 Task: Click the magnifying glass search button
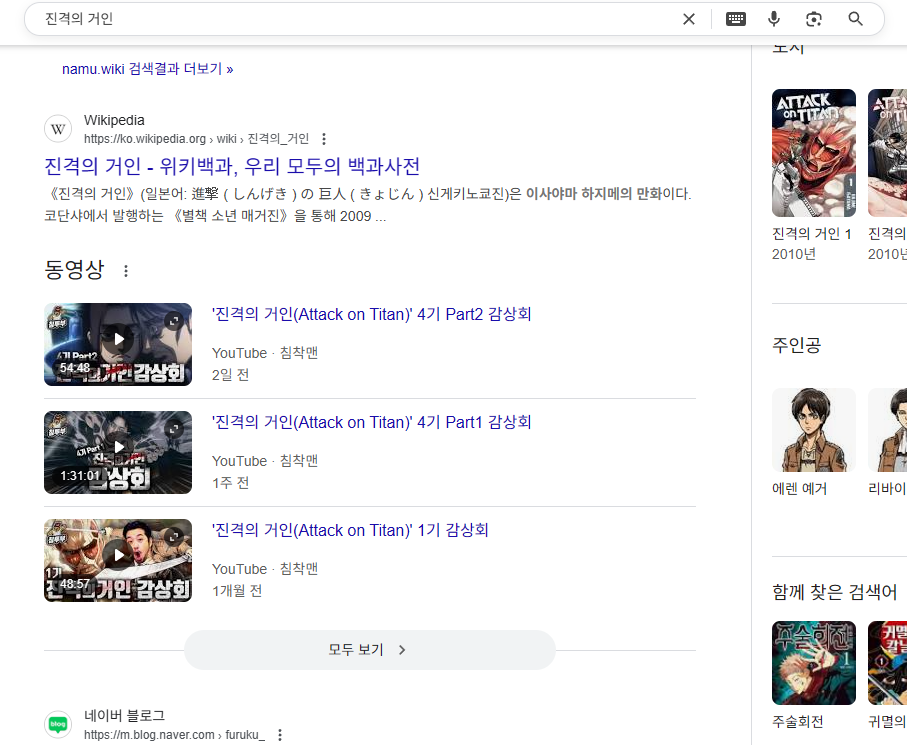point(855,19)
